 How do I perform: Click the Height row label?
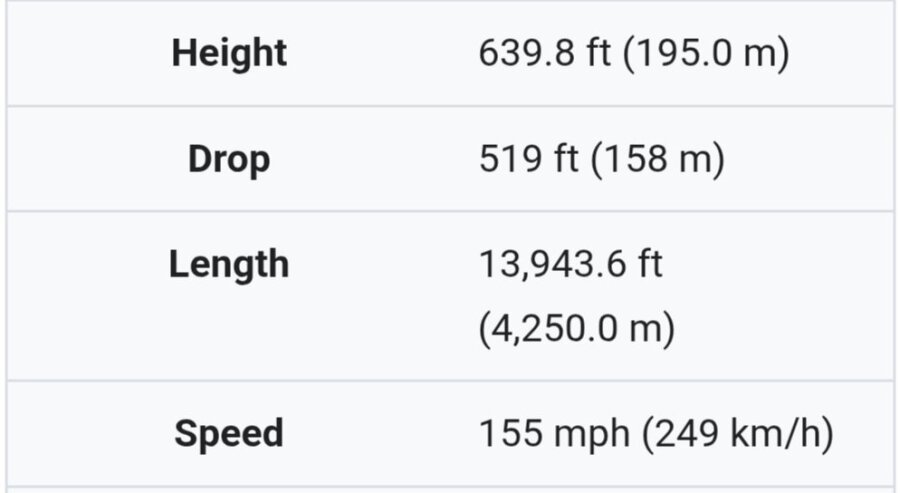pyautogui.click(x=229, y=53)
